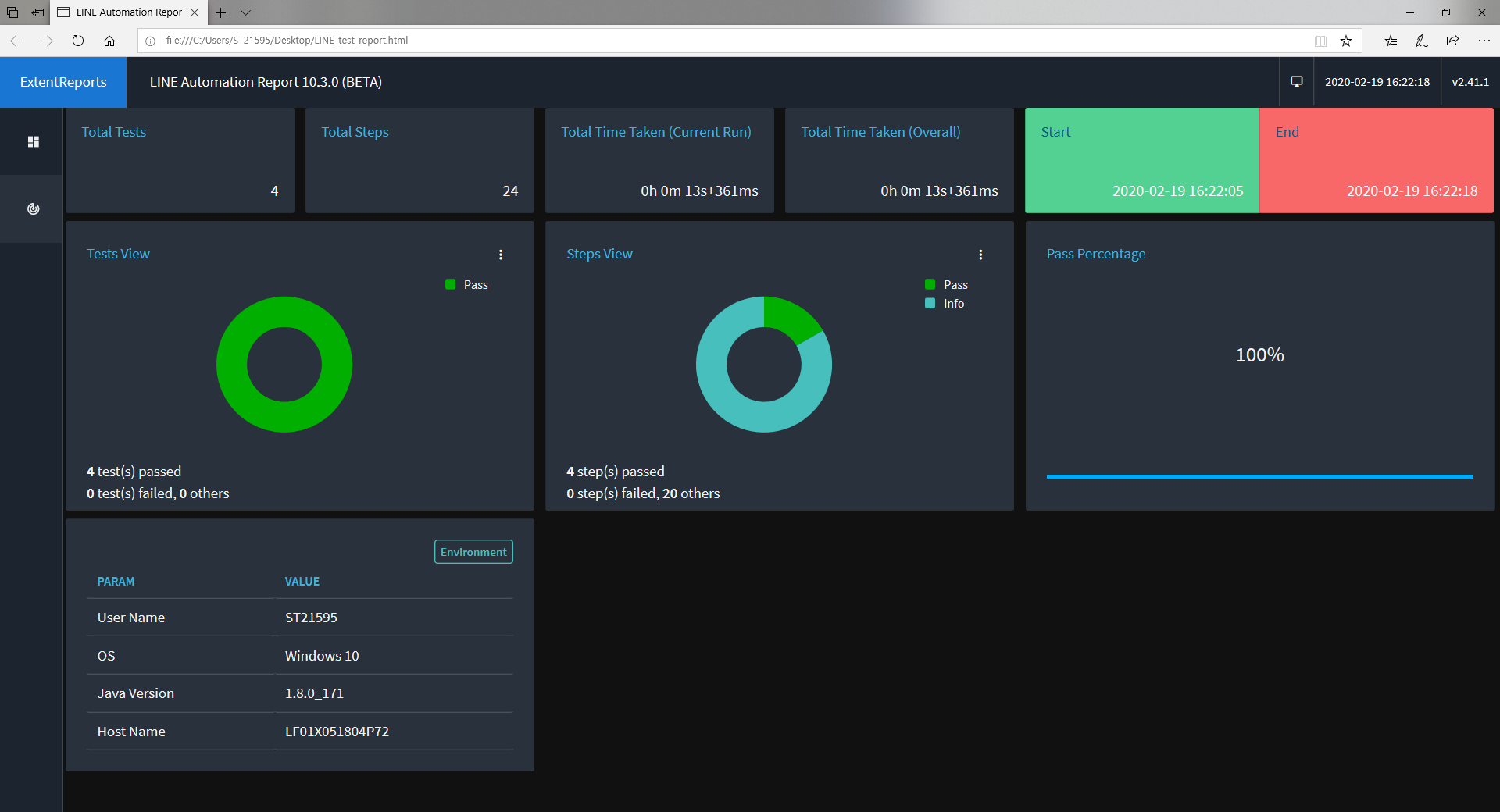Click the browser Home icon
1500x812 pixels.
coord(109,41)
